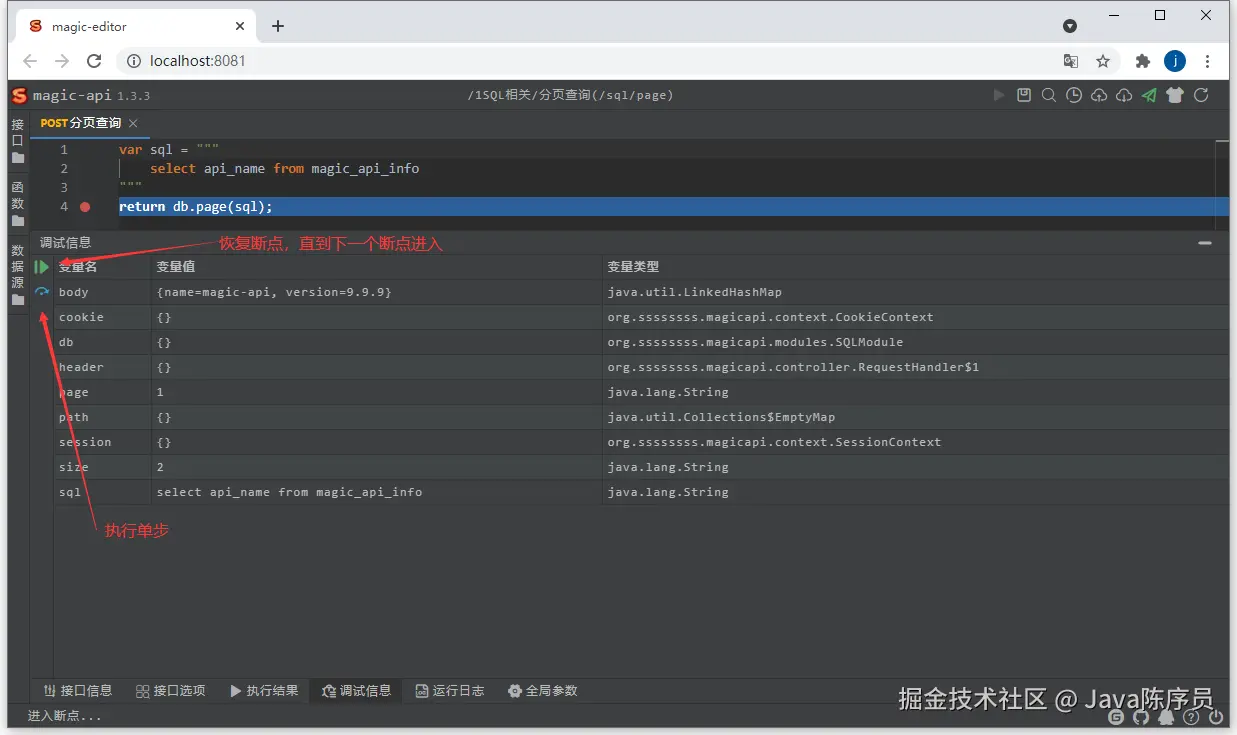The image size is (1237, 735).
Task: Switch to the 执行结果 tab
Action: pos(264,691)
